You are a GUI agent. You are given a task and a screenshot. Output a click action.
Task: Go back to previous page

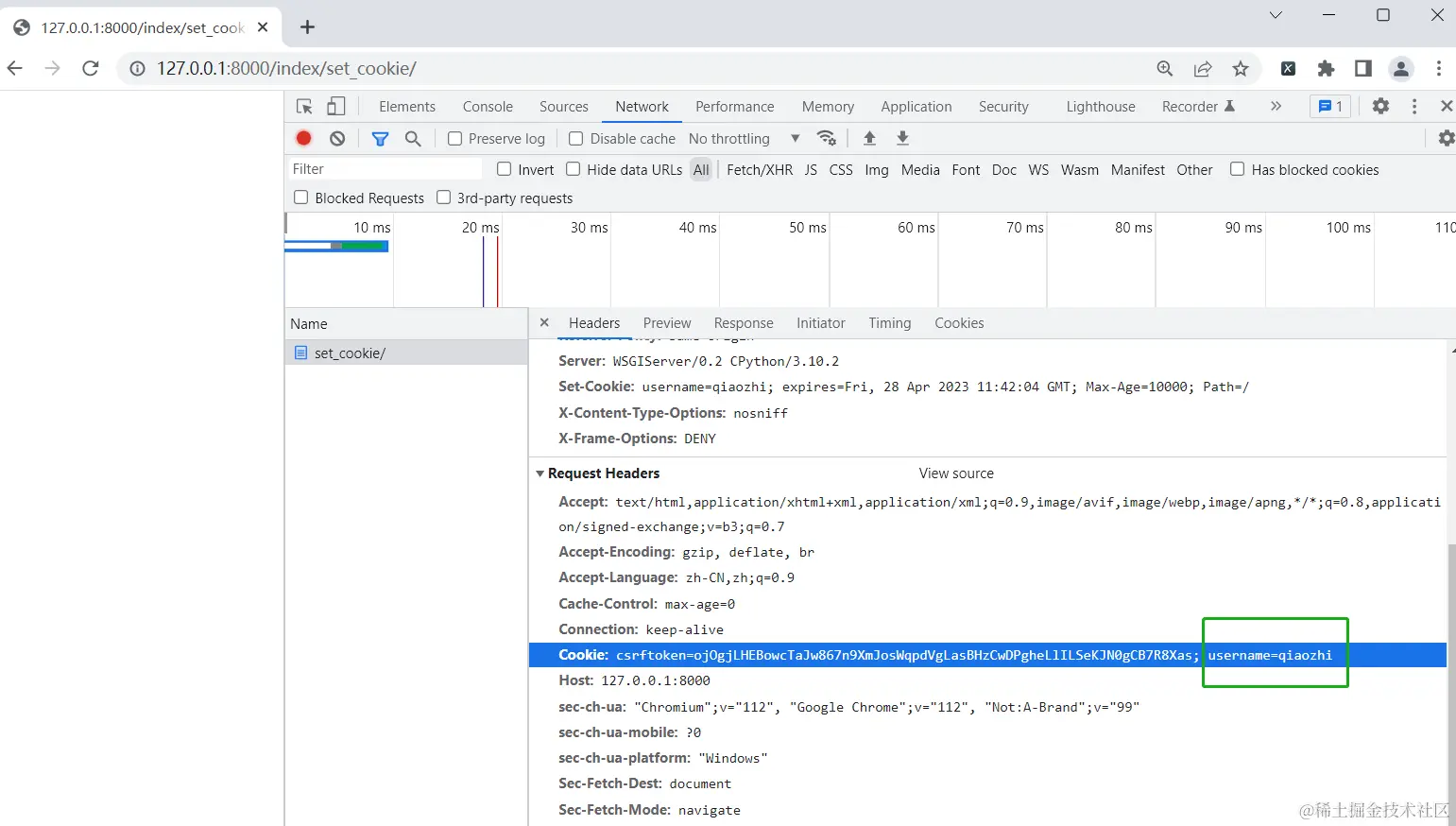(x=15, y=68)
